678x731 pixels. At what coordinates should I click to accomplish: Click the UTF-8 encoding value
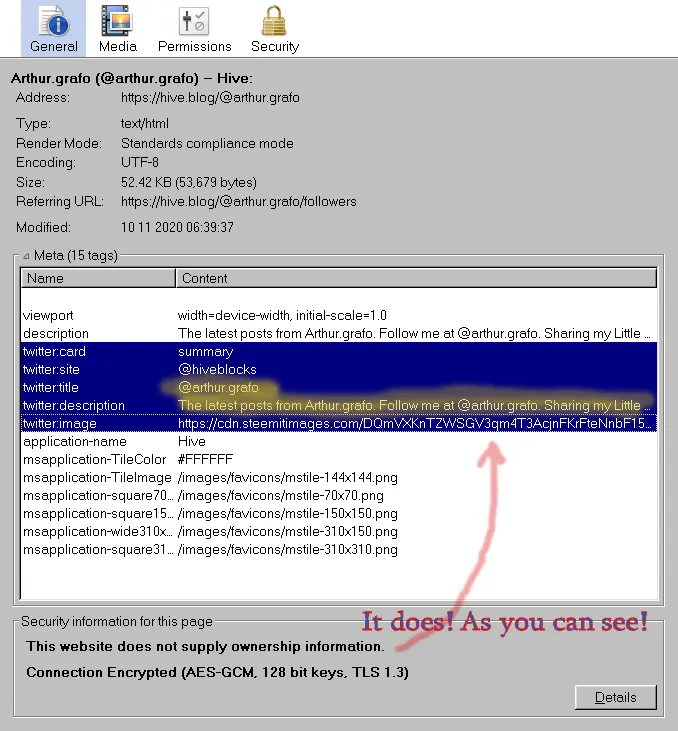click(x=140, y=162)
